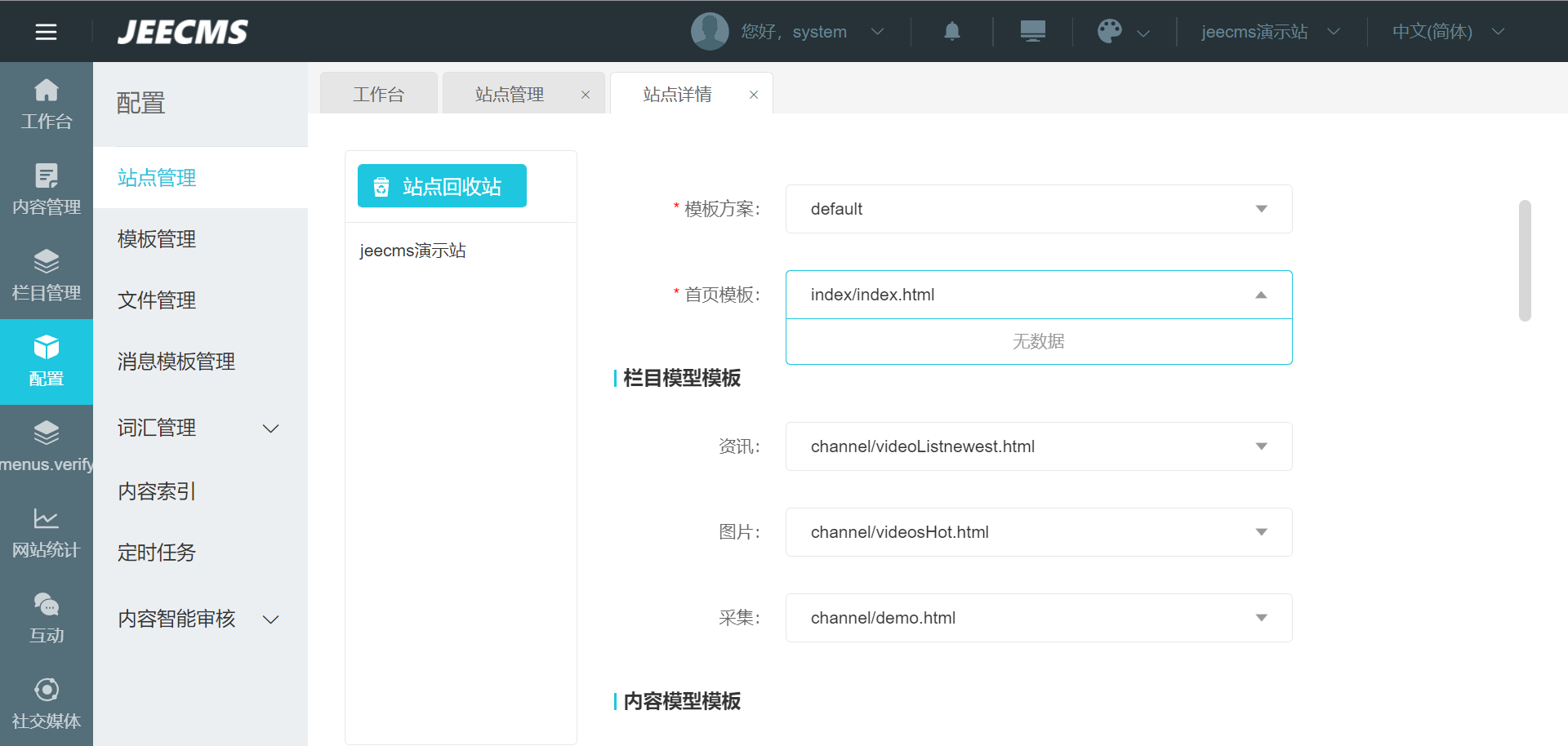Select jeecms演示站 in site tree
Screen dimensions: 1568x746
tap(412, 251)
